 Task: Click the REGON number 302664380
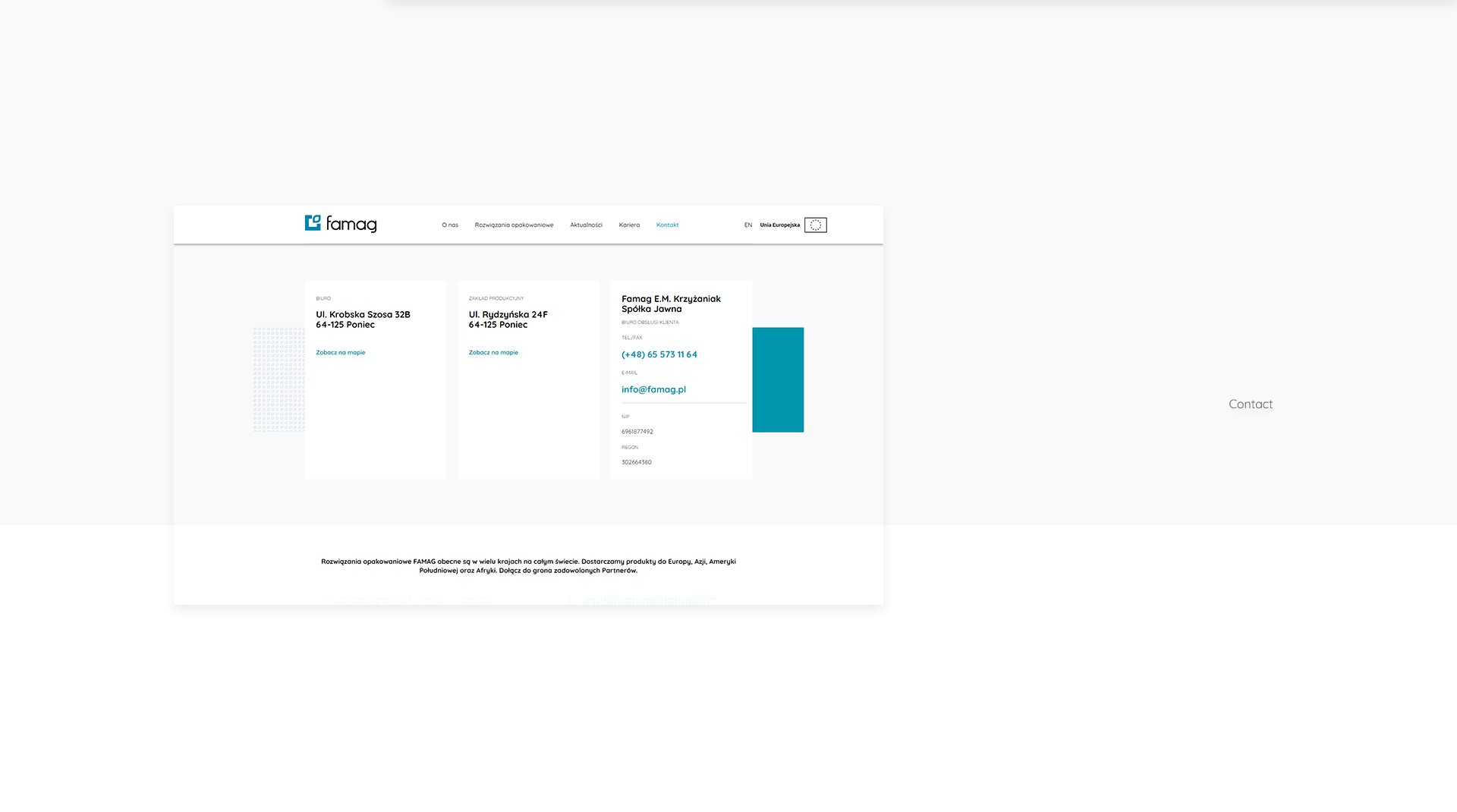coord(636,462)
